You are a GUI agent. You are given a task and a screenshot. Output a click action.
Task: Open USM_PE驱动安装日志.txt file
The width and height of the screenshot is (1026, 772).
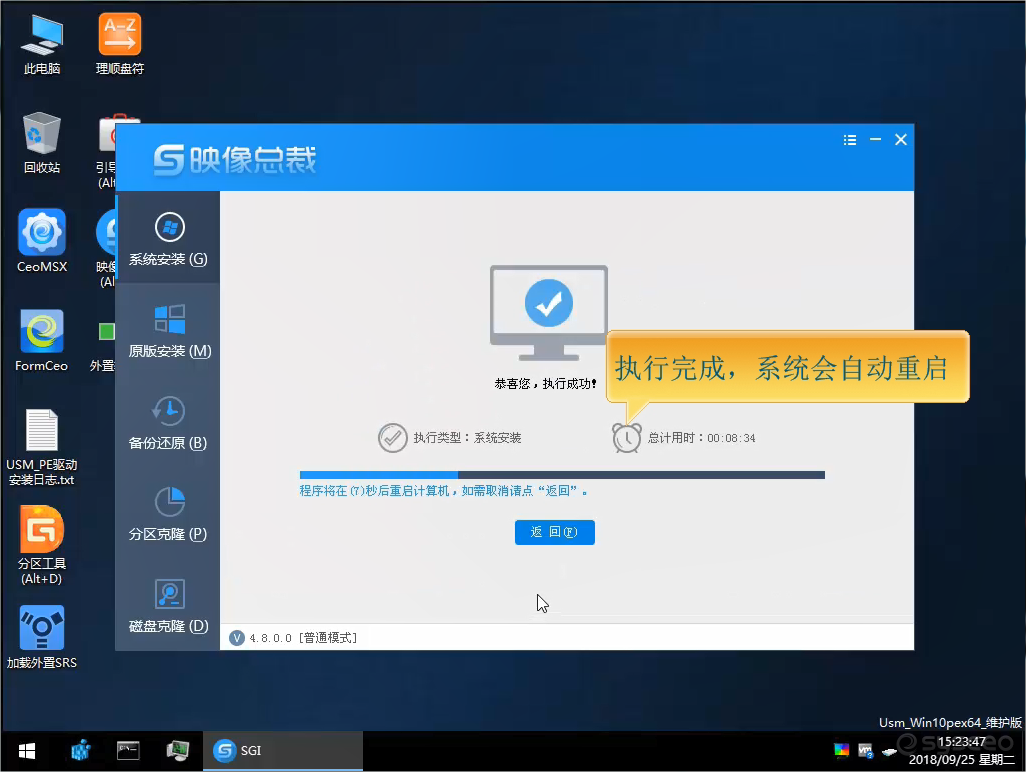coord(42,447)
